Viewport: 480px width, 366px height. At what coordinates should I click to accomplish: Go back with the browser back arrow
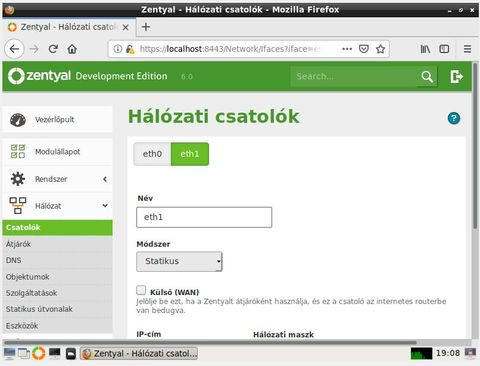(x=14, y=49)
